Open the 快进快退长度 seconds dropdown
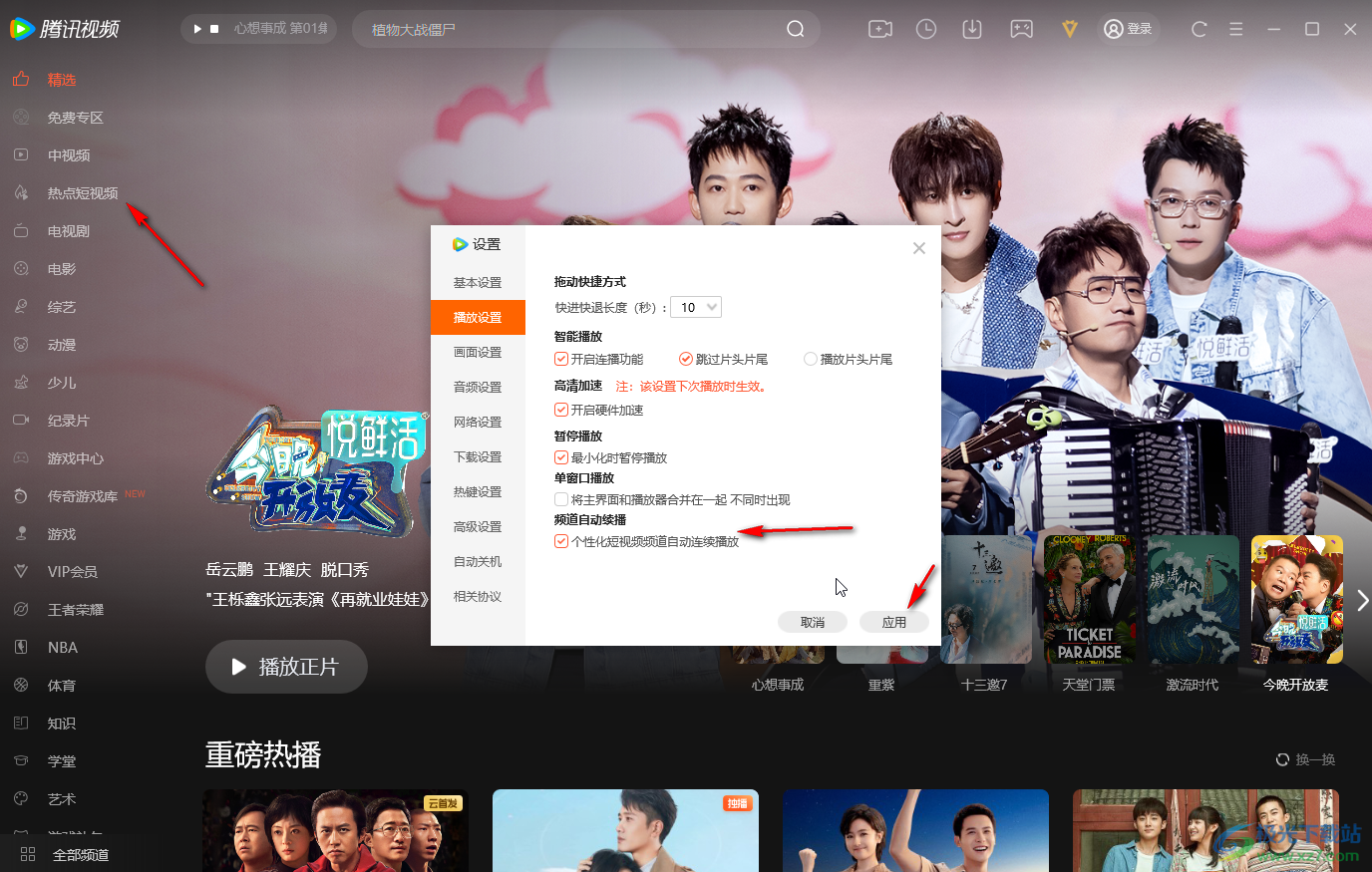 (x=696, y=308)
